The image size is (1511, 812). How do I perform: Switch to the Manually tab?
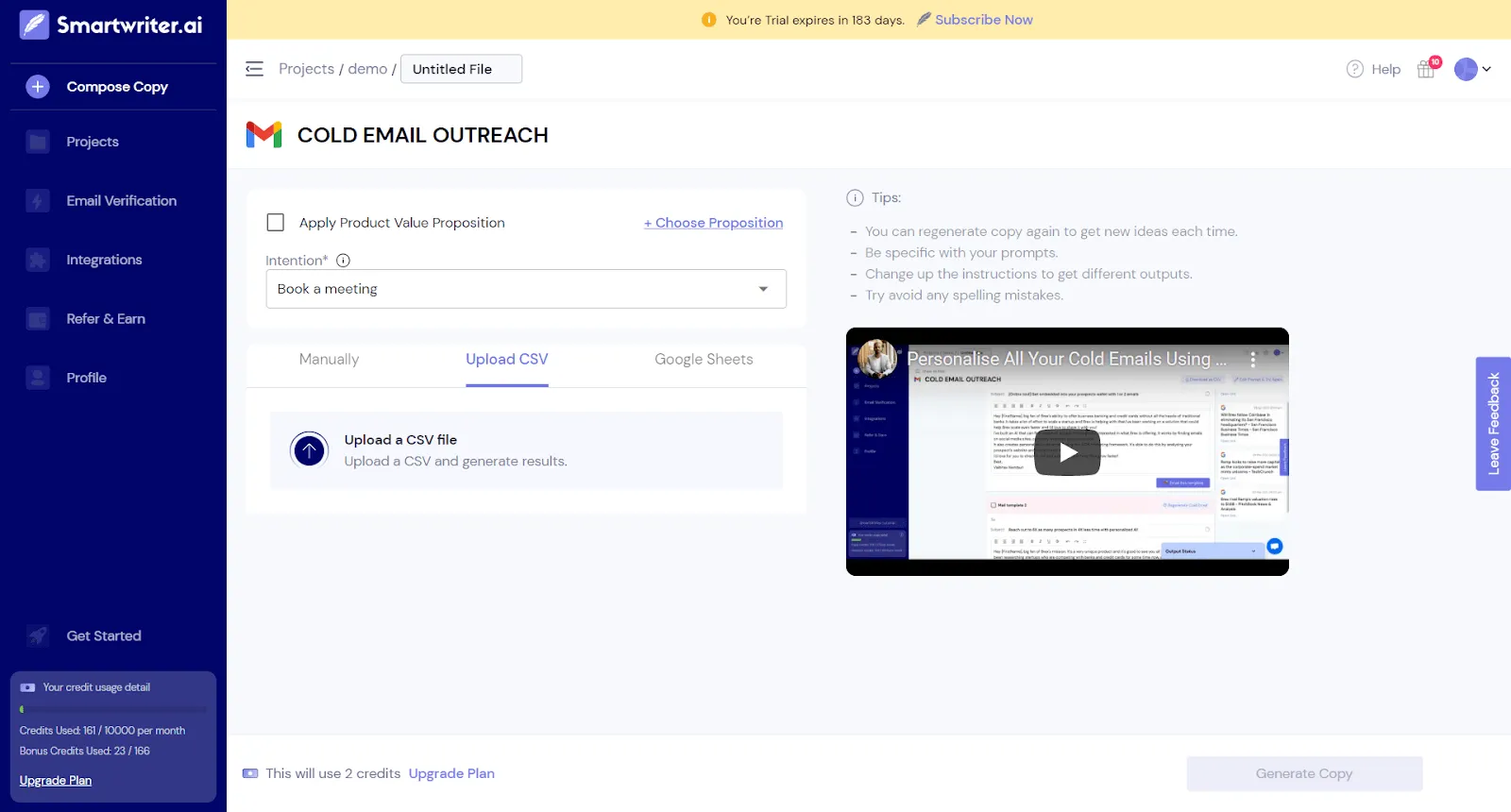[329, 360]
